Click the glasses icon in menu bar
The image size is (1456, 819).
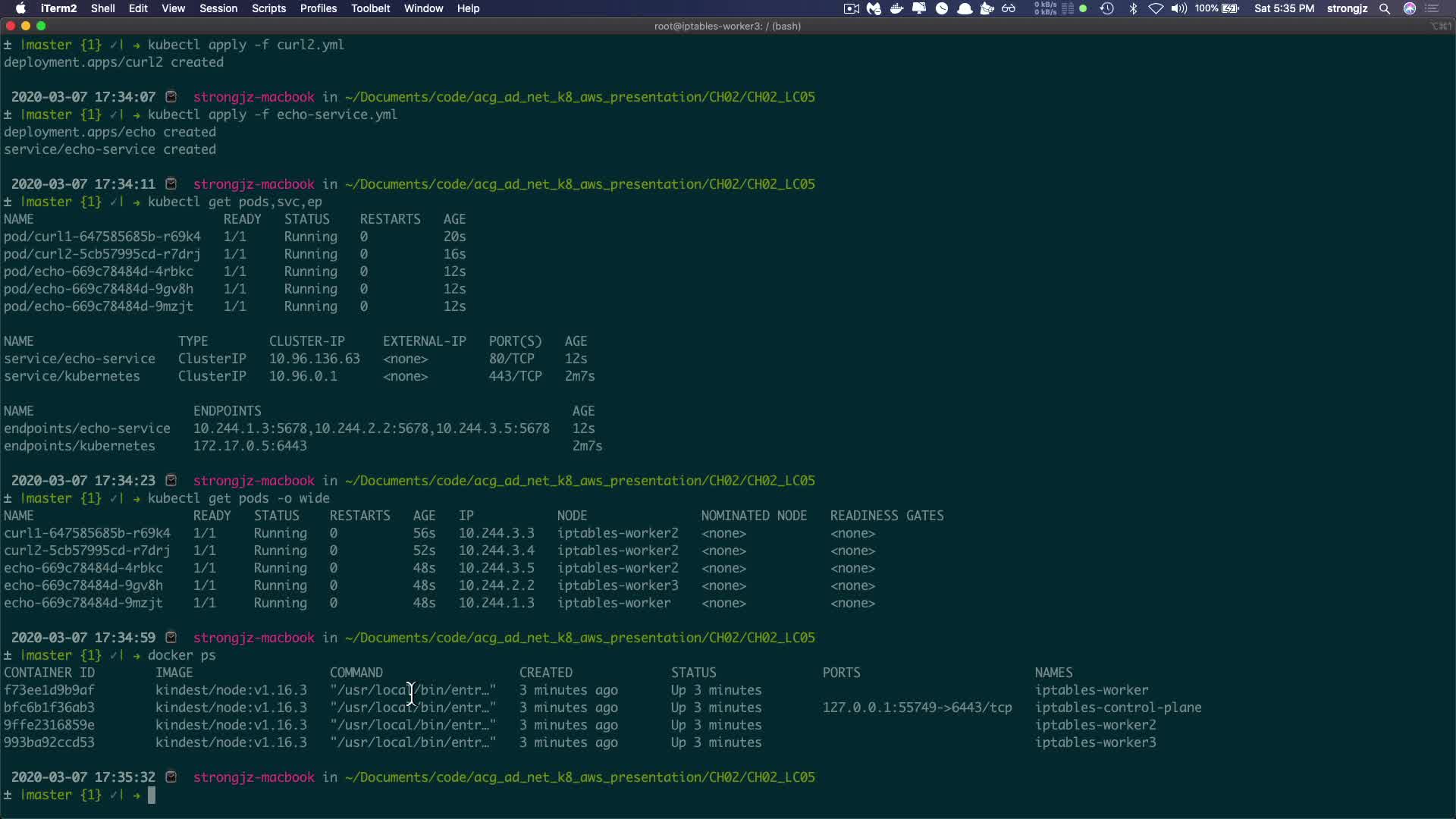(x=1009, y=8)
